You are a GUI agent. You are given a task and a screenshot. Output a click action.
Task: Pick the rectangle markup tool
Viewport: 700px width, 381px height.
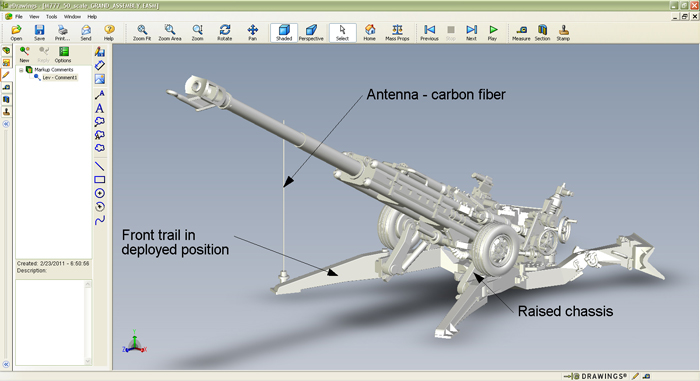click(x=100, y=180)
